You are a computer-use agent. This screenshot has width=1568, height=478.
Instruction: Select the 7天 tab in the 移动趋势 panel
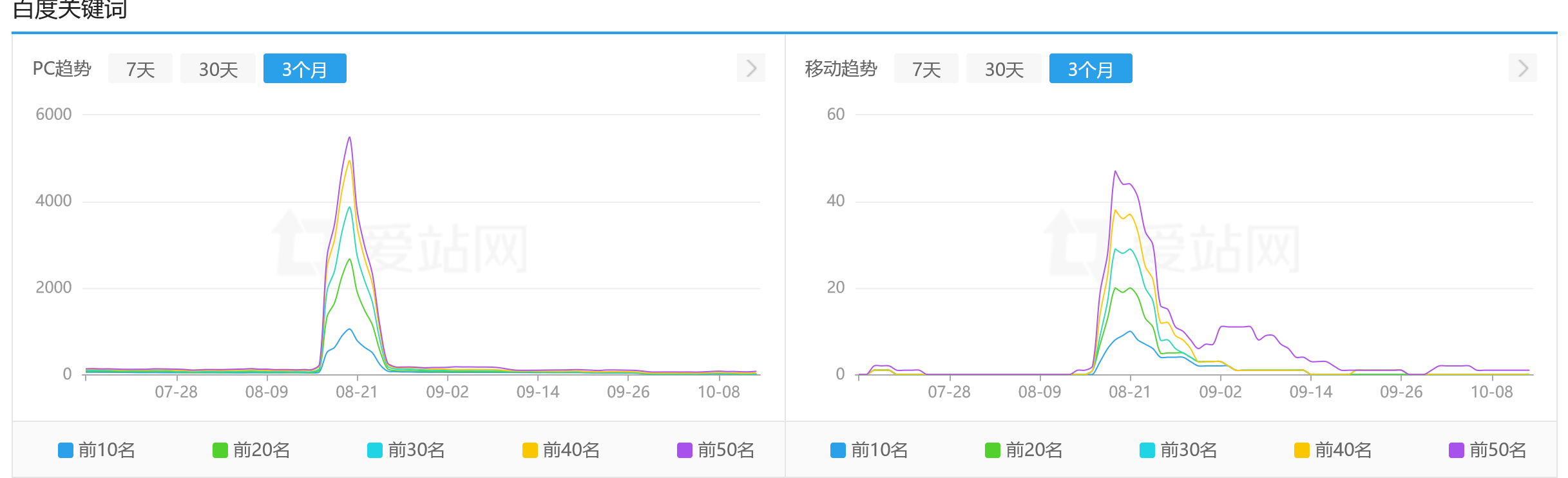point(926,69)
